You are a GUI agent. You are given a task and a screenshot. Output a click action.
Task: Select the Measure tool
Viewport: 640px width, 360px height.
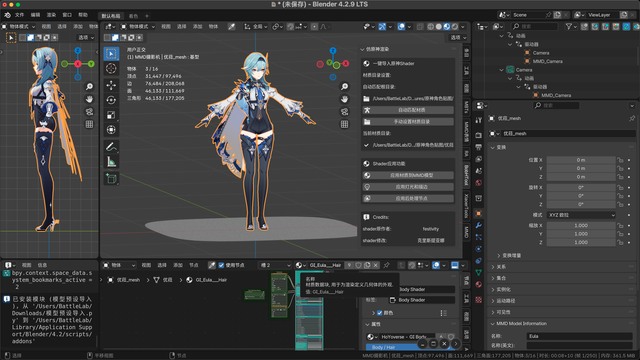[111, 162]
